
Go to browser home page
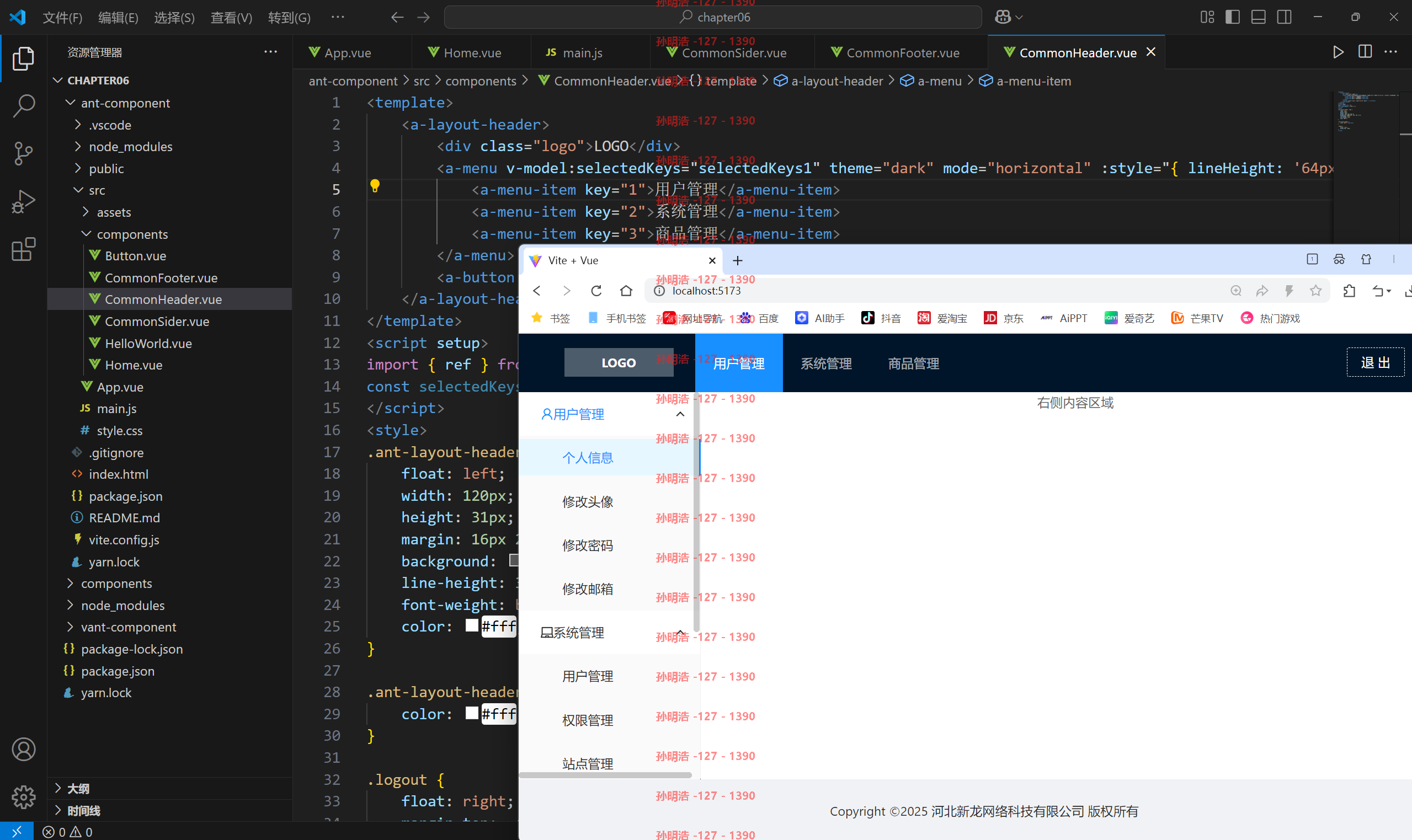click(626, 291)
